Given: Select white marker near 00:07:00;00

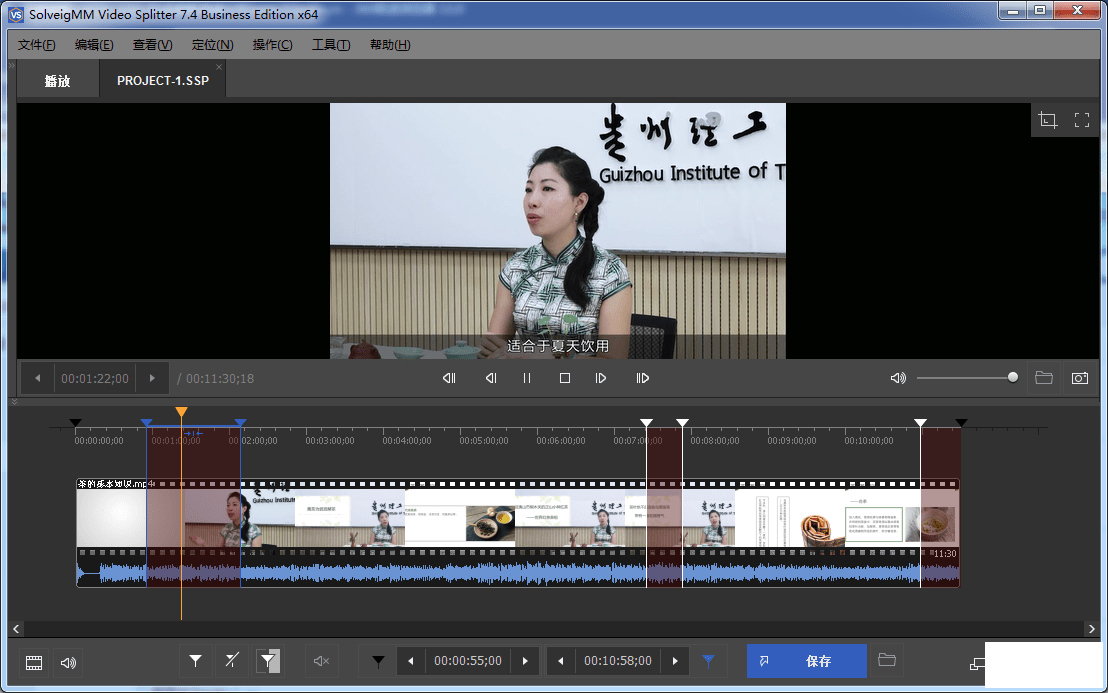Looking at the screenshot, I should point(647,422).
